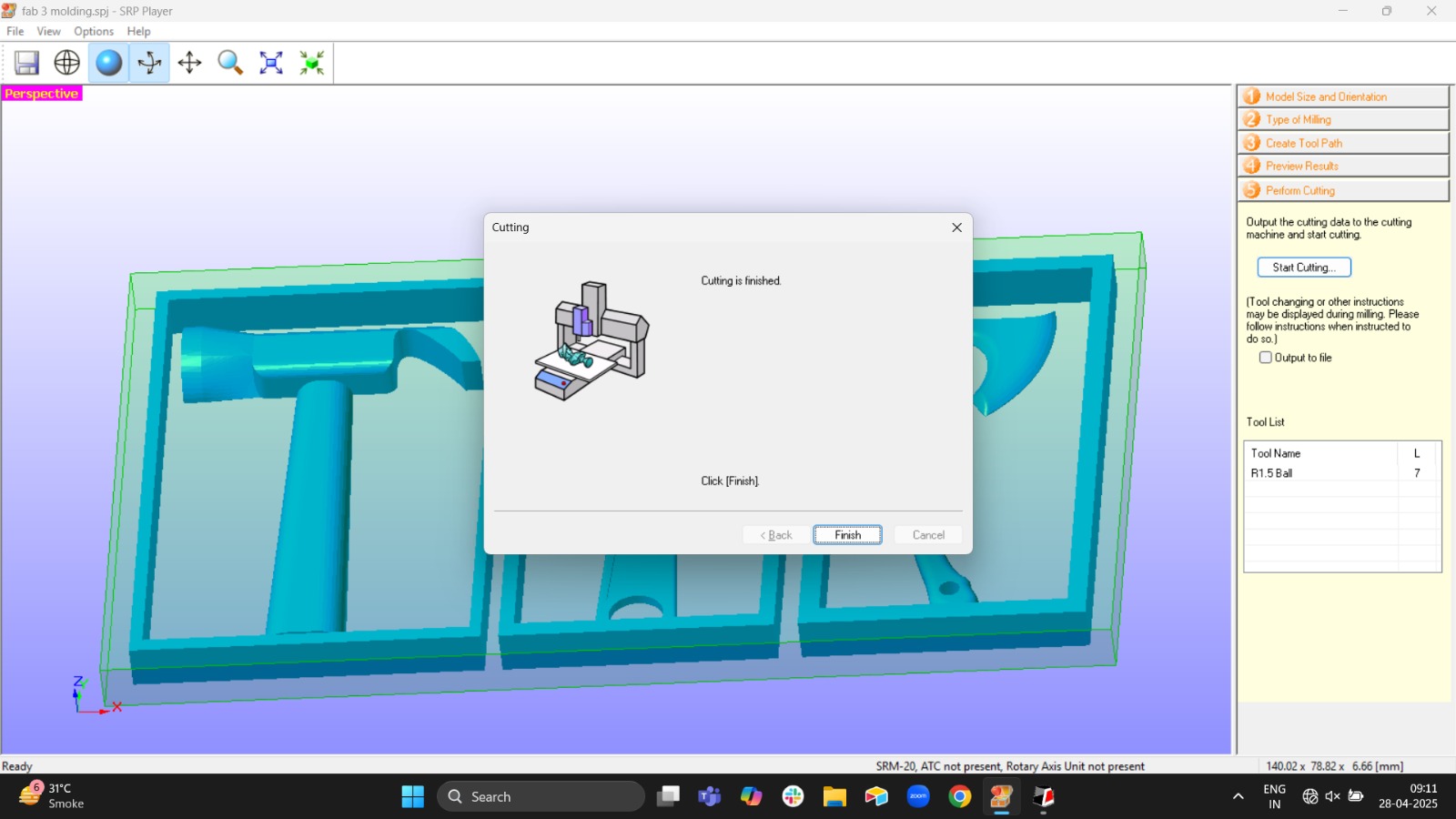Open the red app icon next to SRP Player on taskbar

[x=1044, y=796]
